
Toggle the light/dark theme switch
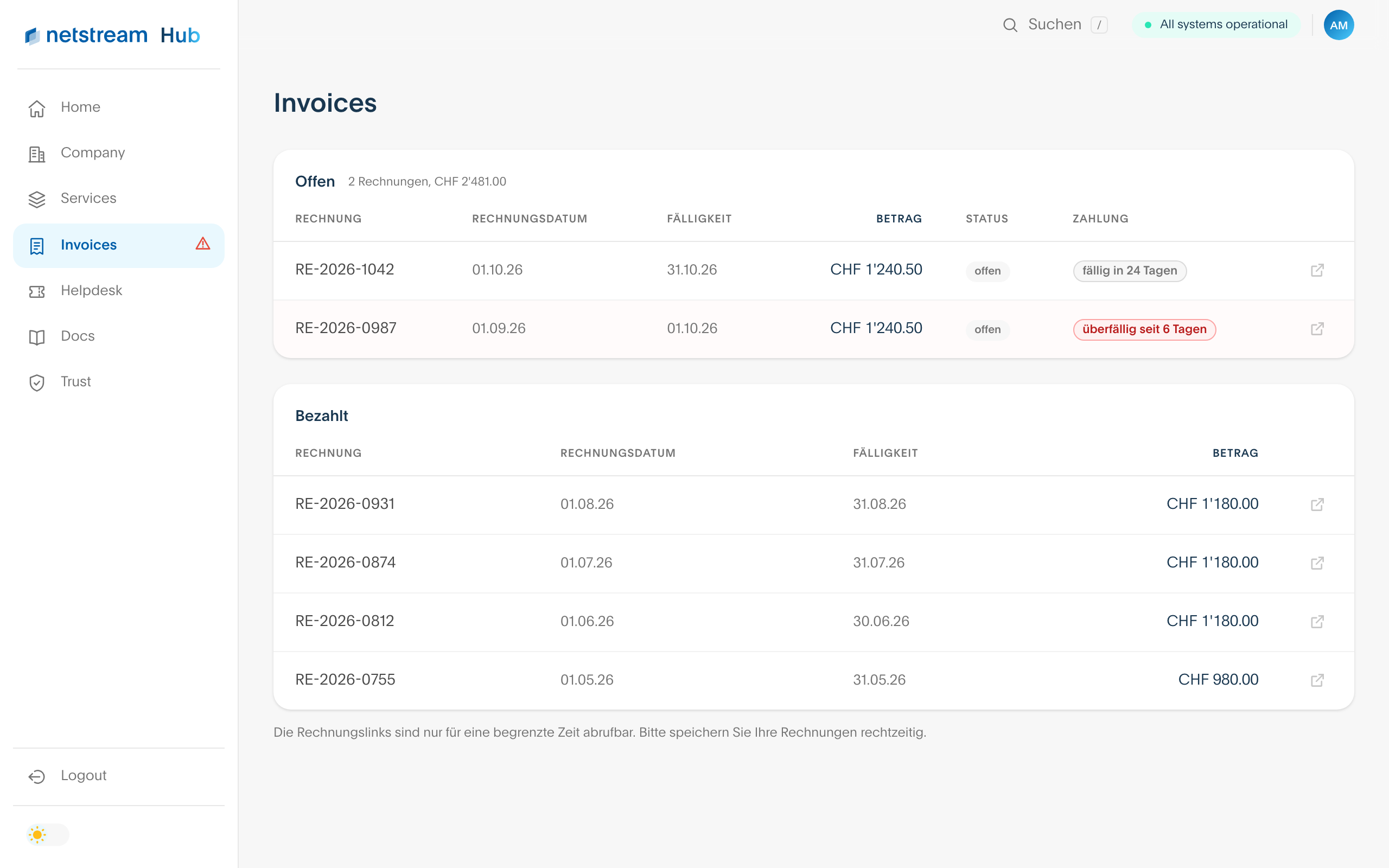point(48,835)
